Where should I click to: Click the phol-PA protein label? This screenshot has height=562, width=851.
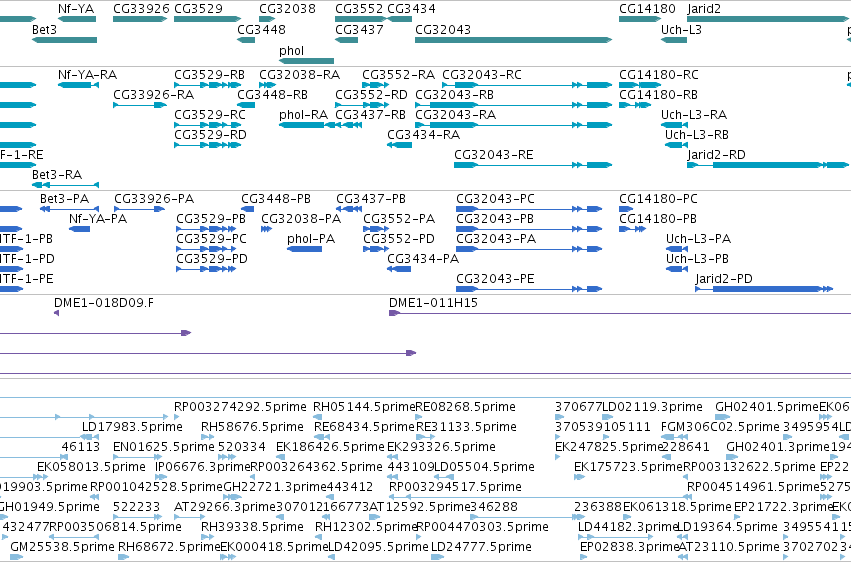[x=311, y=239]
